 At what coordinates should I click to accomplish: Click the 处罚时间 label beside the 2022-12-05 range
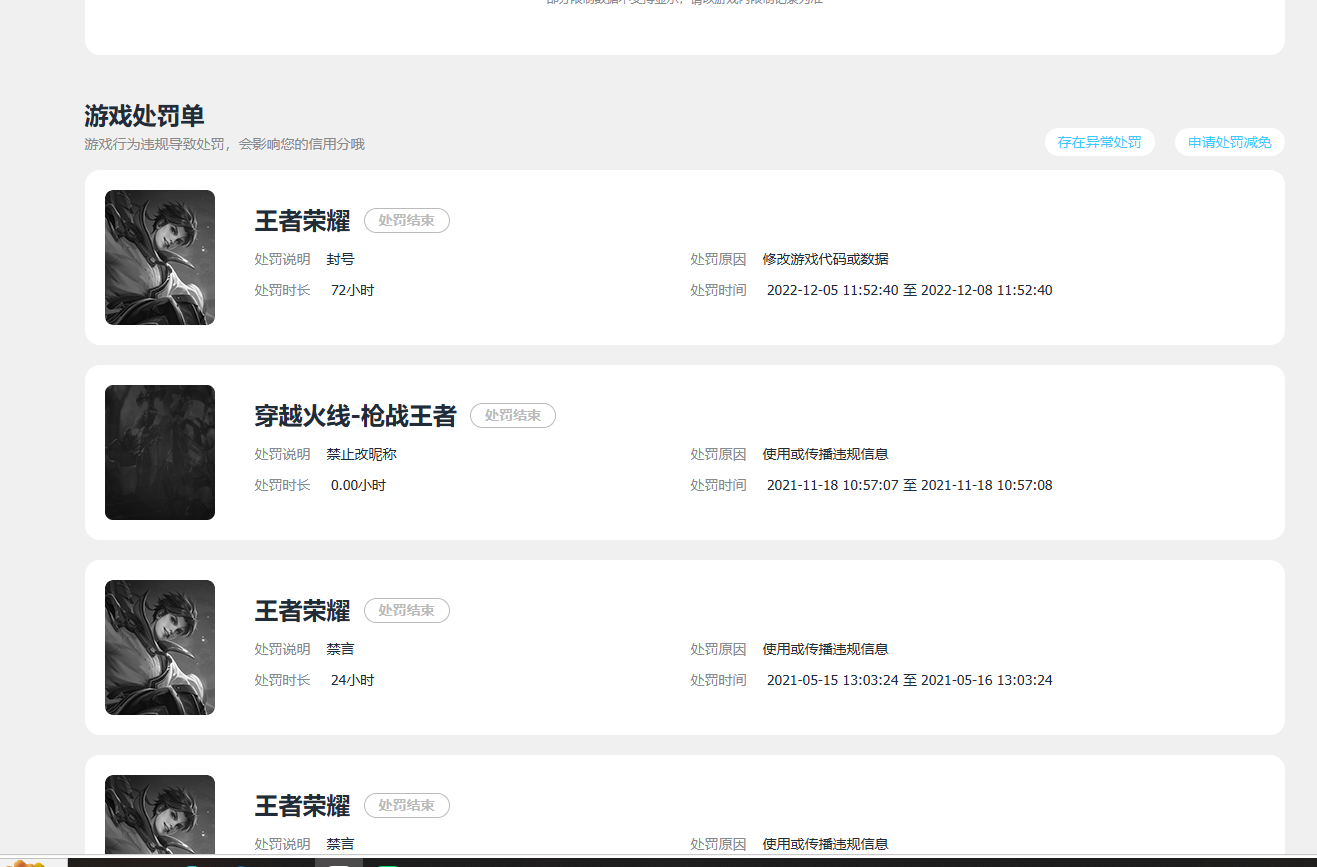(718, 290)
